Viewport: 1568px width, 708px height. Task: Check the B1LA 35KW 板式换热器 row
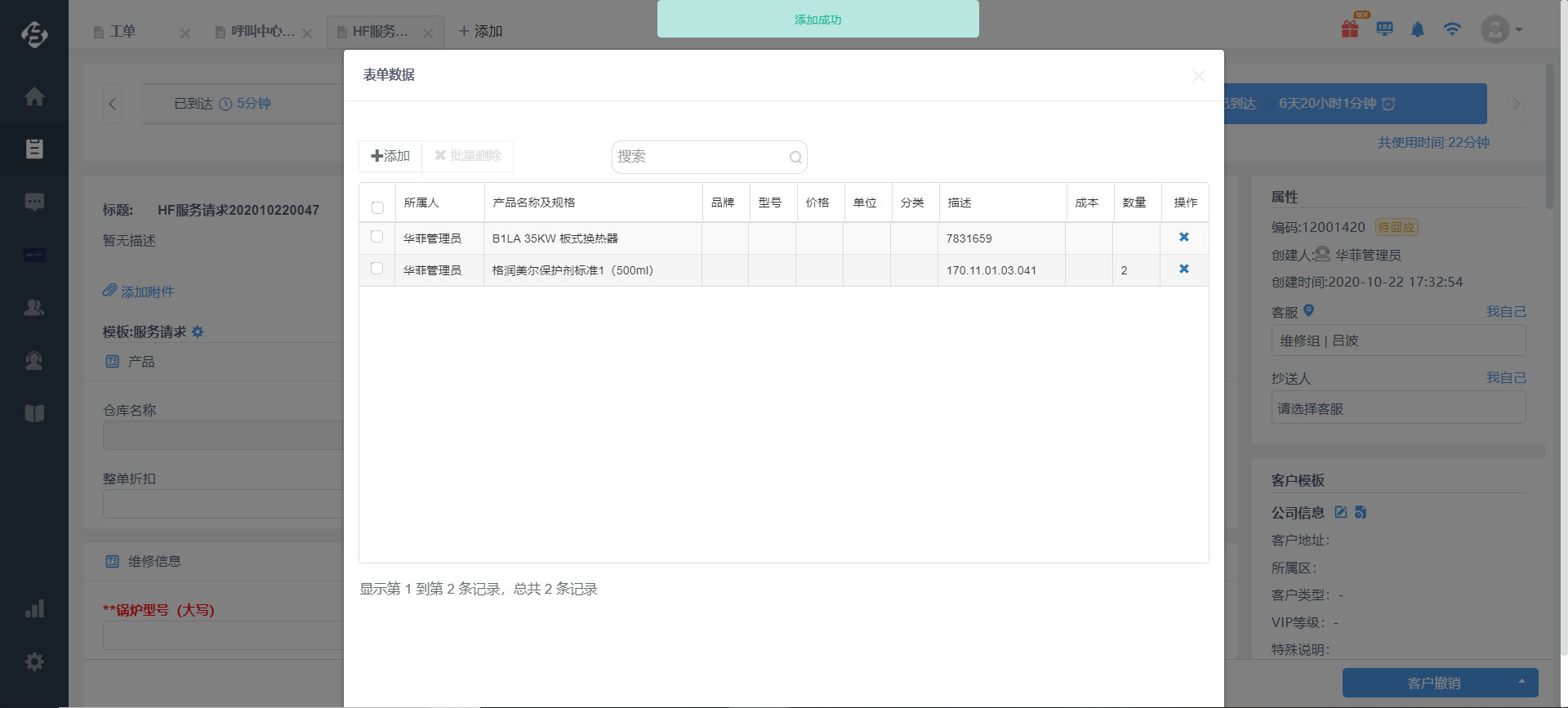376,237
